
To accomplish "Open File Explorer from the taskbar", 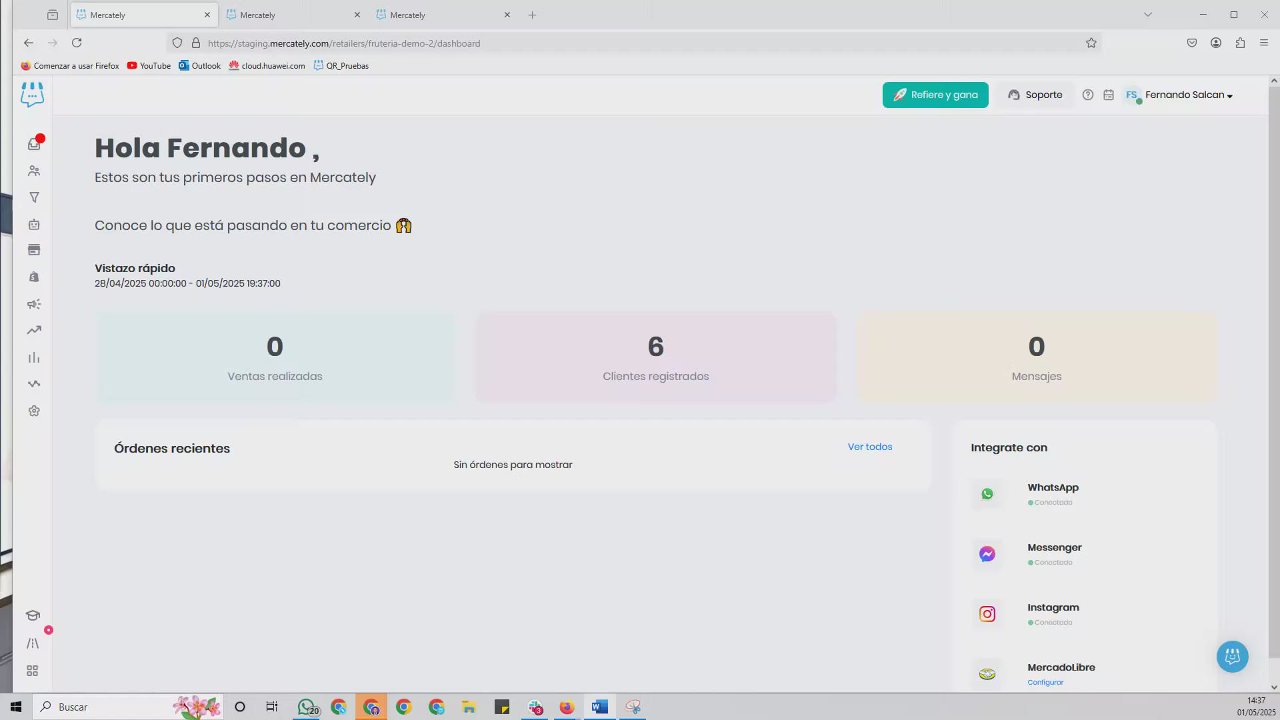I will pyautogui.click(x=469, y=707).
